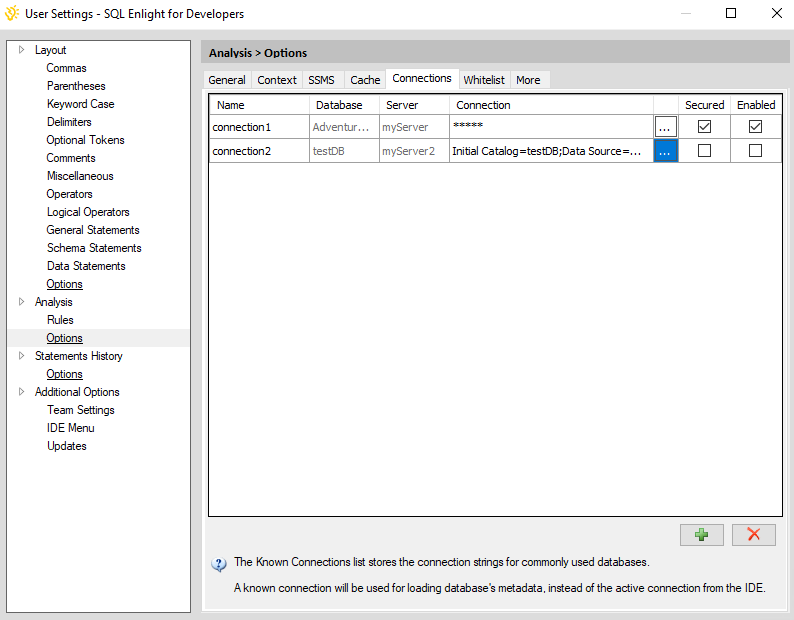794x620 pixels.
Task: Collapse the Analysis tree node
Action: 21,302
